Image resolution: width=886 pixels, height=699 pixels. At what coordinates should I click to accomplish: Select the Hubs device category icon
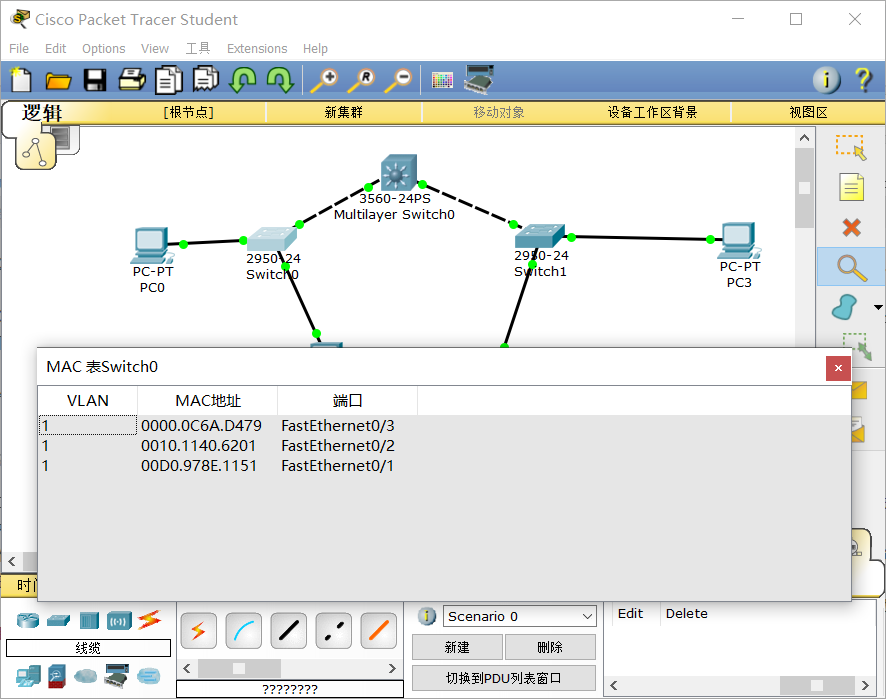coord(89,620)
